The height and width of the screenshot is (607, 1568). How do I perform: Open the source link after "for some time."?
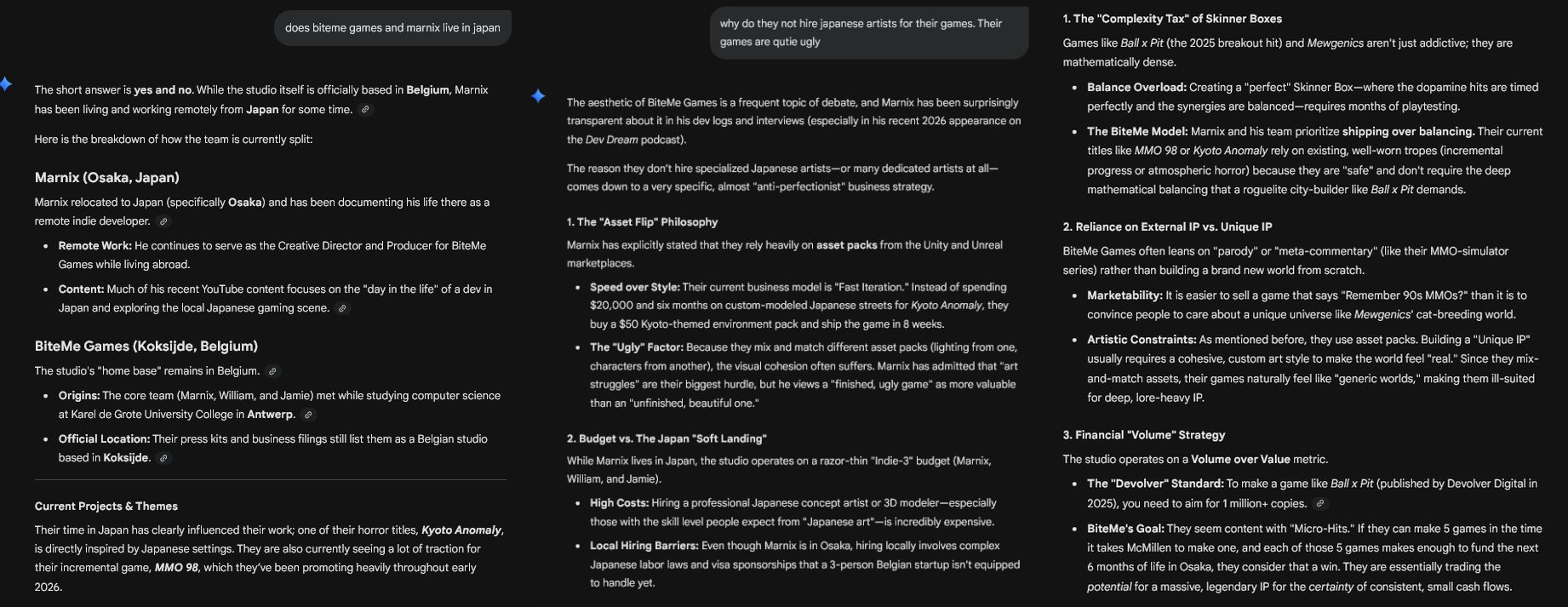(365, 110)
